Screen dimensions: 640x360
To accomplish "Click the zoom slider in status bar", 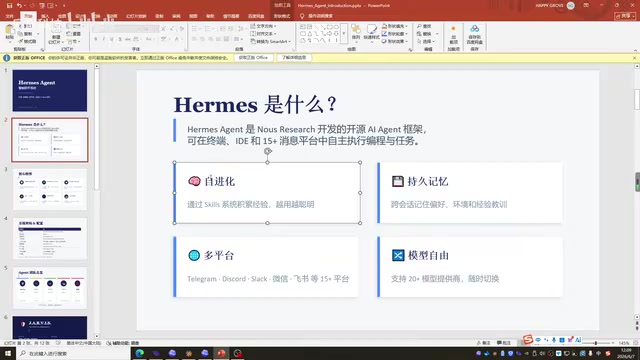I will click(x=596, y=343).
